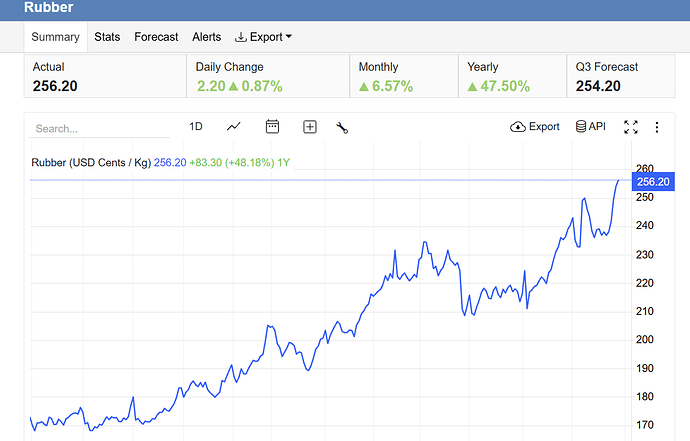690x441 pixels.
Task: Click the Q3 Forecast 254.20 value
Action: pyautogui.click(x=598, y=86)
